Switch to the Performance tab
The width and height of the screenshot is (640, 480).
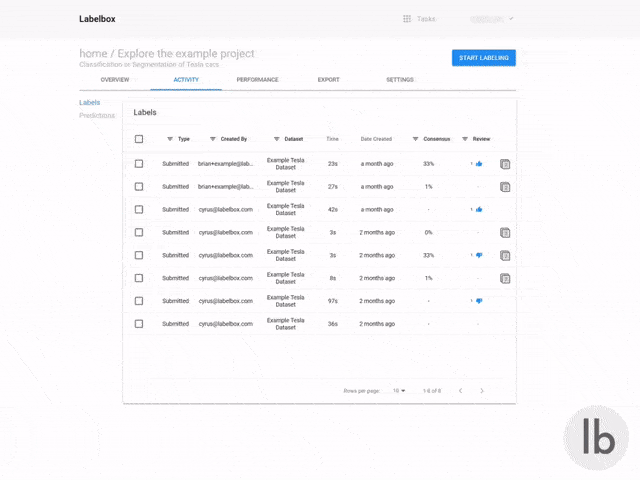258,80
